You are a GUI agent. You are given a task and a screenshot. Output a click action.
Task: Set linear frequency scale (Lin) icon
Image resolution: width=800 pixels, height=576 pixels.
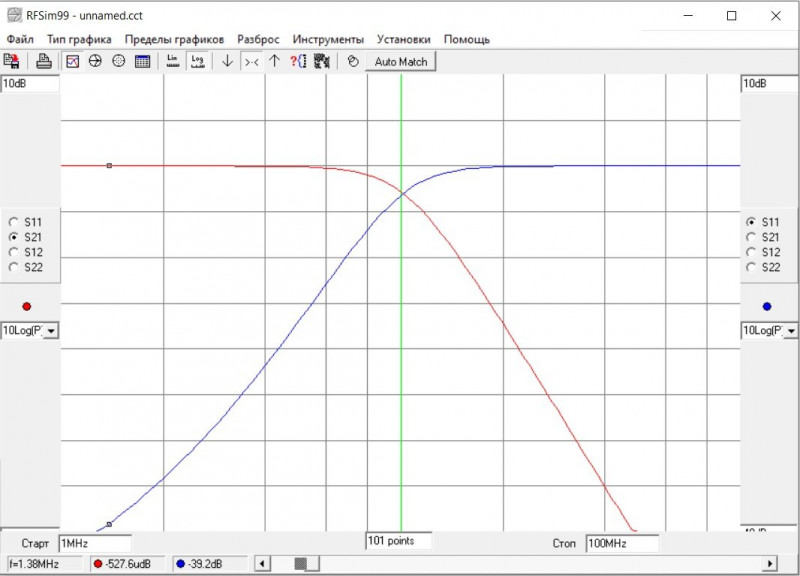click(173, 61)
